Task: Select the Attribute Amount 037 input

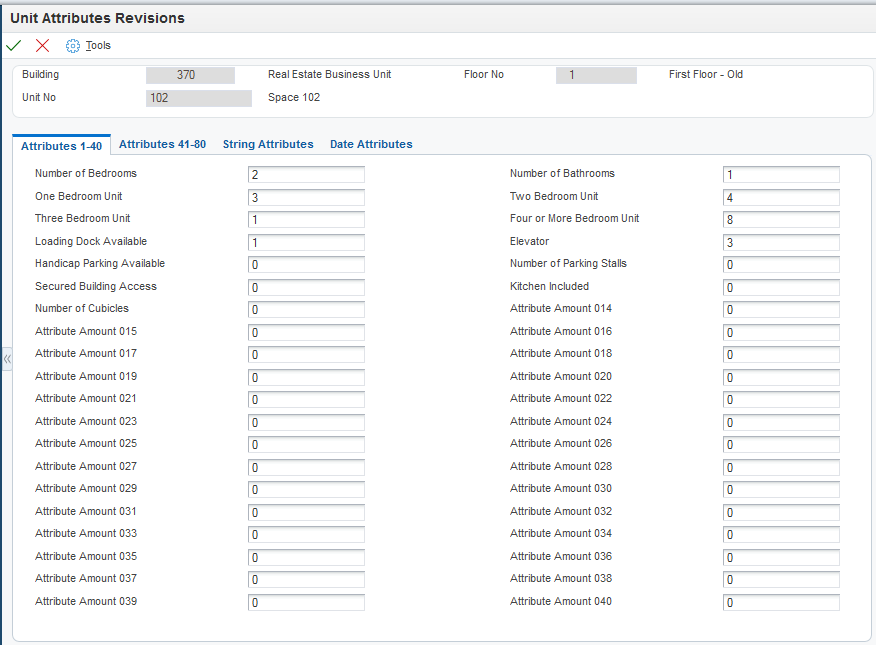Action: 306,580
